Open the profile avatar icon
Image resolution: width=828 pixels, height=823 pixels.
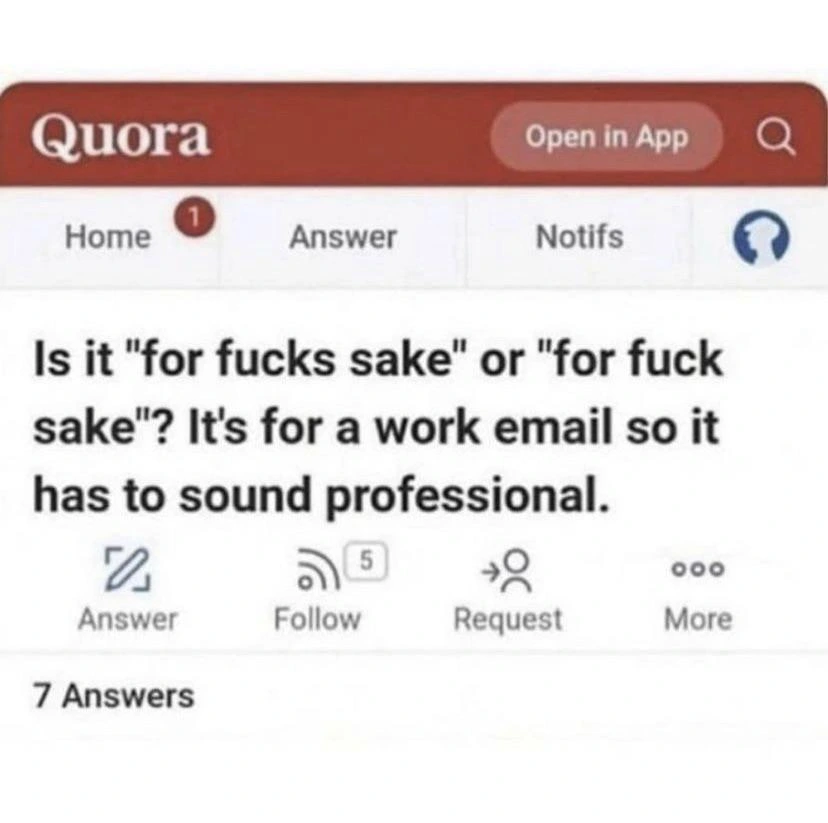763,240
